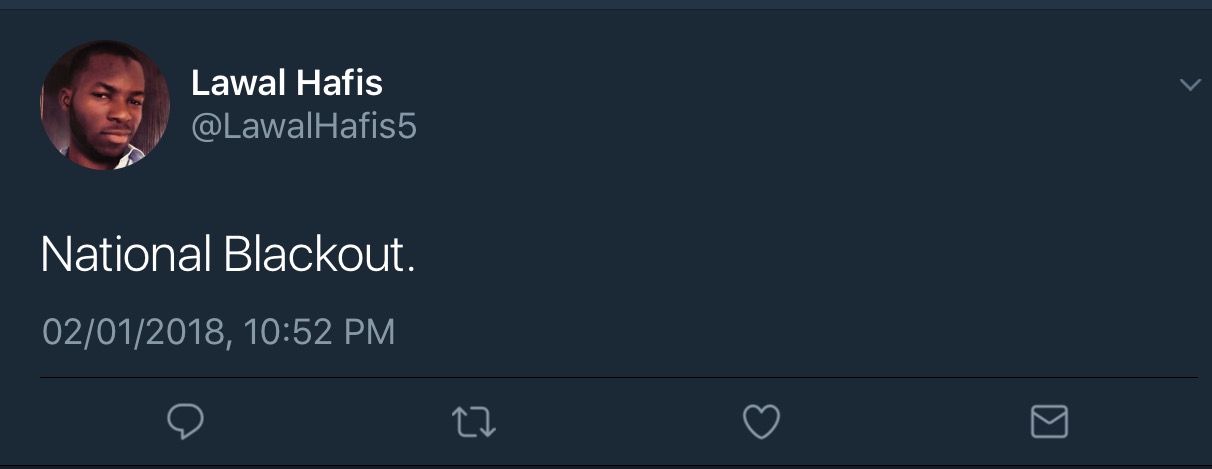
Task: Share tweet via Direct Message envelope icon
Action: 1049,422
